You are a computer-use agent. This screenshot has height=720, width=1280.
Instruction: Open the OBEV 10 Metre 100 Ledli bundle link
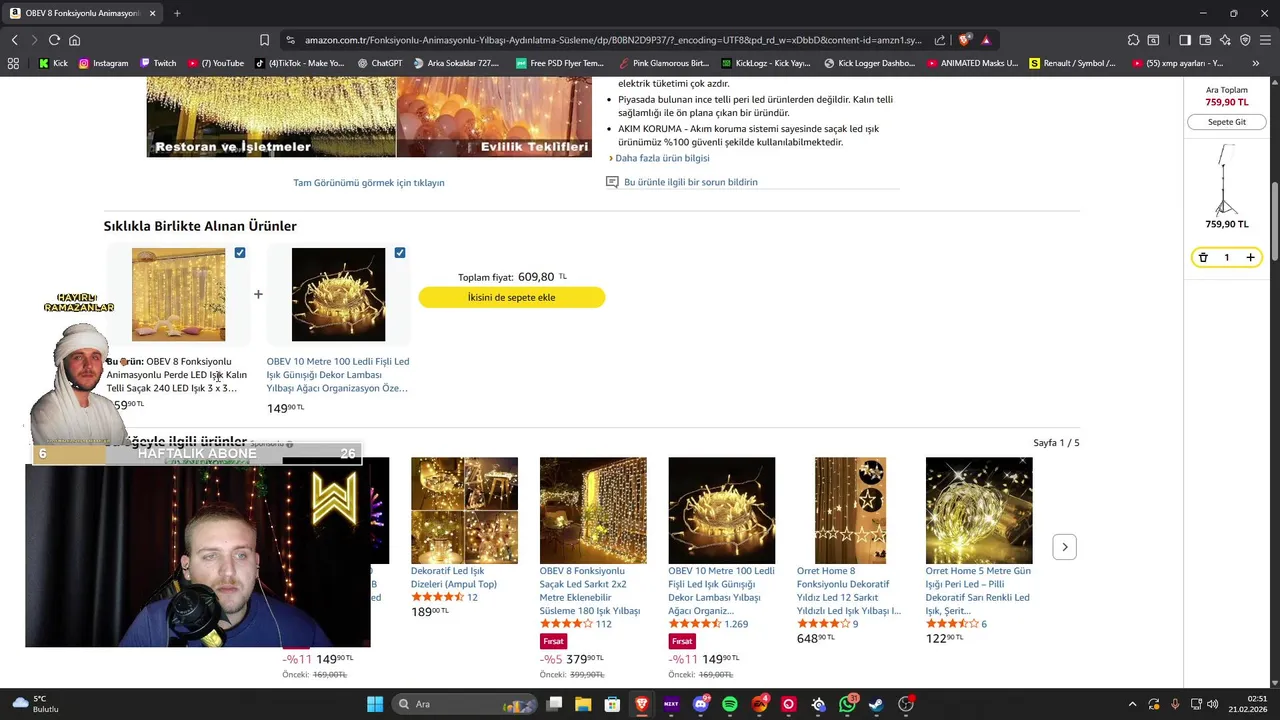click(338, 374)
